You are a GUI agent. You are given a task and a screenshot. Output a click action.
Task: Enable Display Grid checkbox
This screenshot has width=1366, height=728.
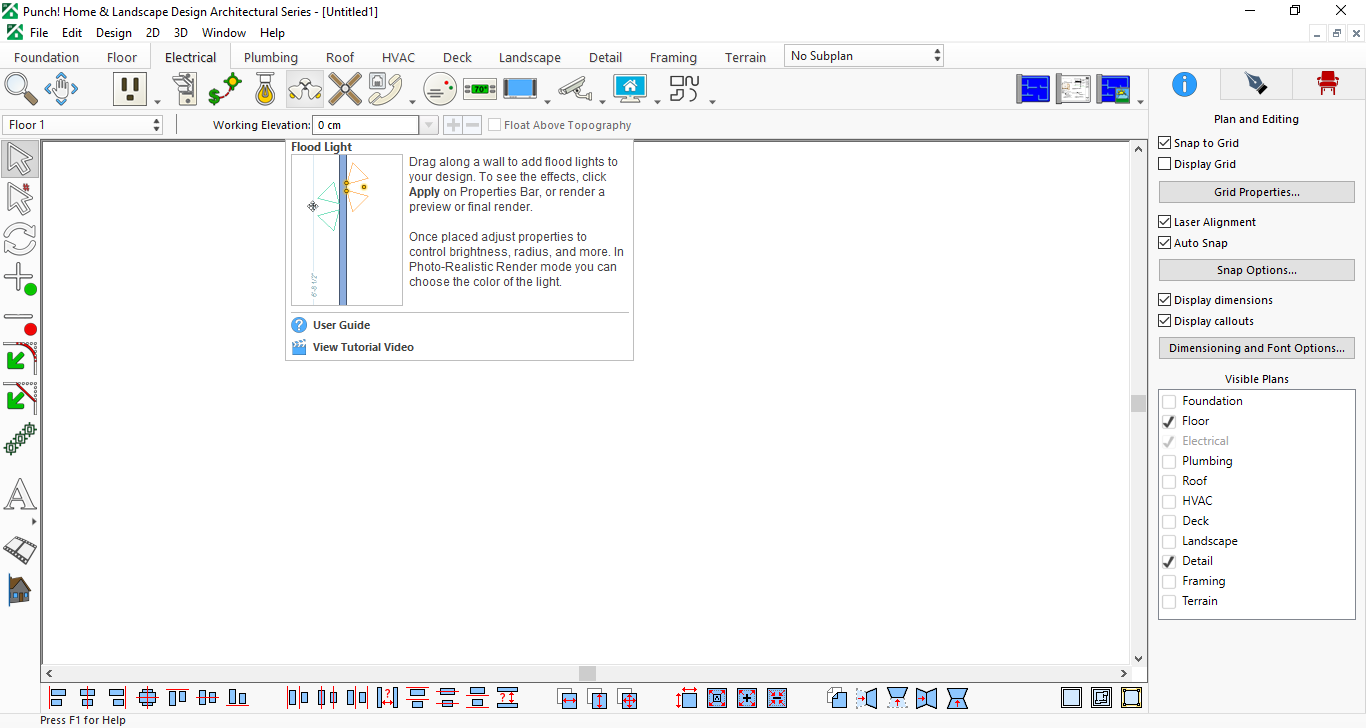[x=1164, y=164]
